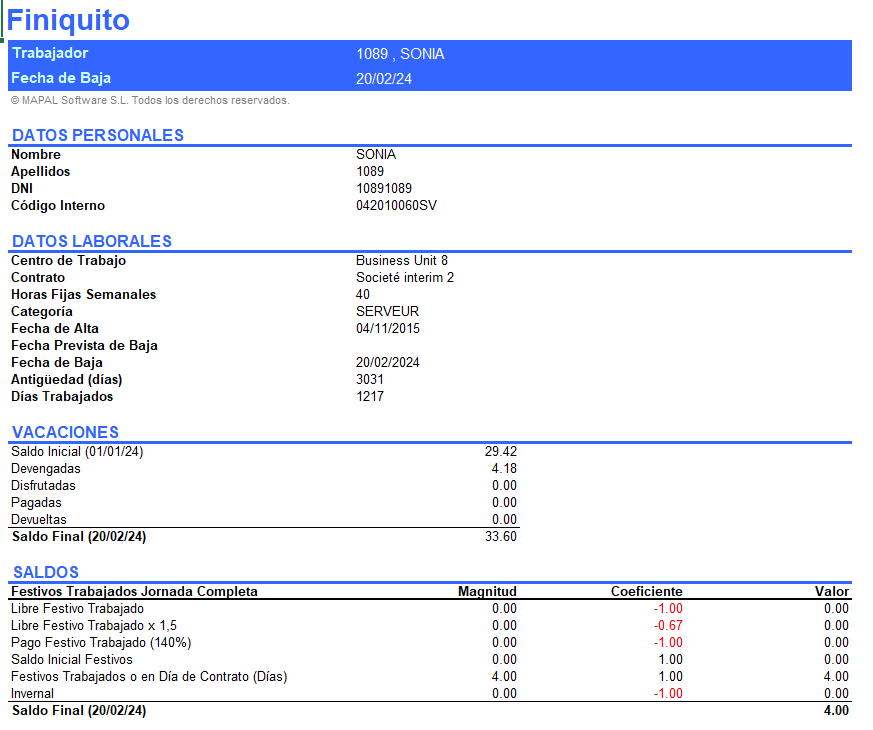This screenshot has height=730, width=873.
Task: Click the 'Libre Festivo Trabajado x 1,5' row label
Action: pos(94,626)
